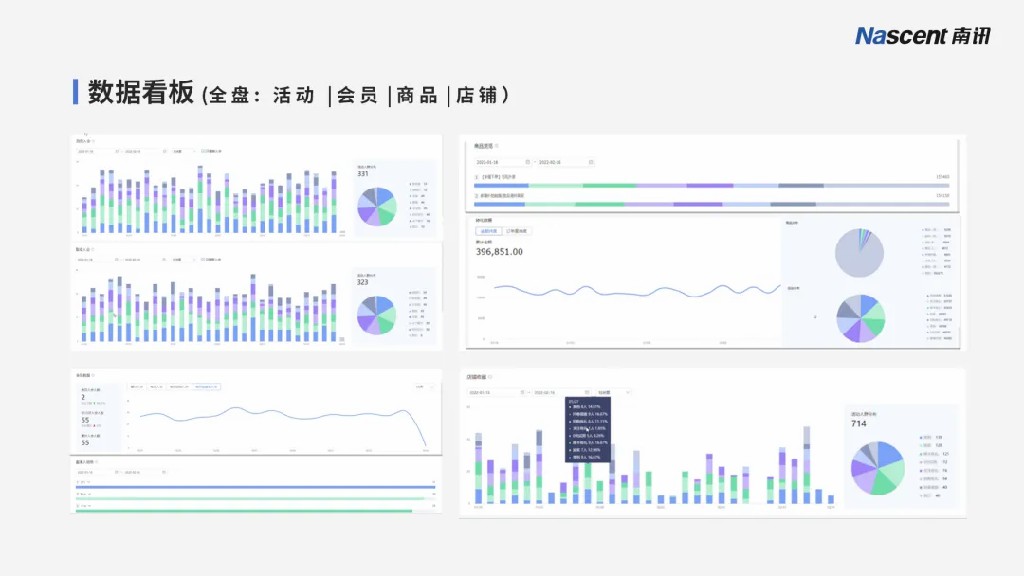Select the 金额纬度 tab
Screen dimensions: 1024x576
click(x=488, y=231)
